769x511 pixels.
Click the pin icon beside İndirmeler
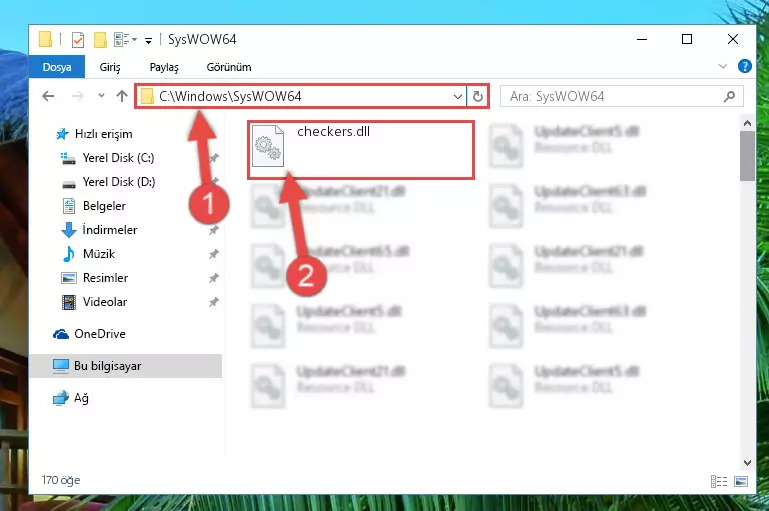coord(213,230)
